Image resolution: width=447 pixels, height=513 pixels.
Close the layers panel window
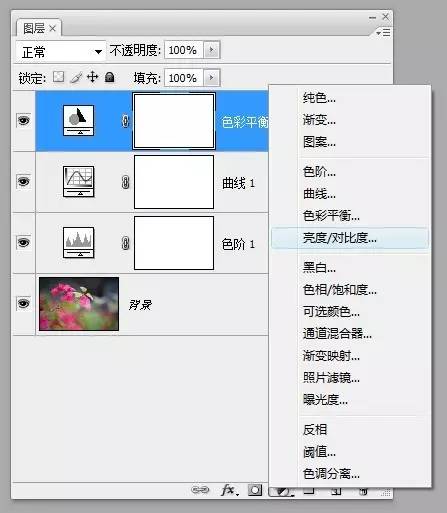(385, 16)
